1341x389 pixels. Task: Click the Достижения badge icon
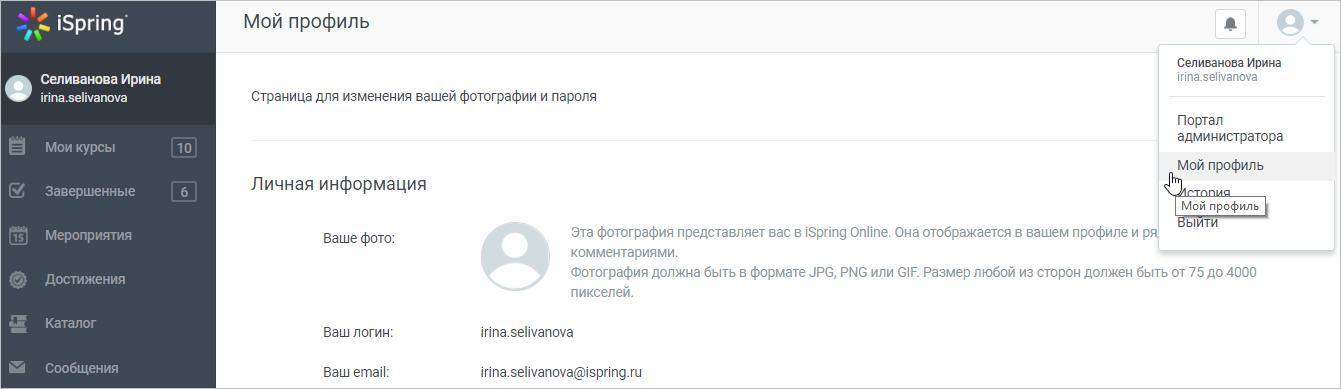pyautogui.click(x=17, y=280)
